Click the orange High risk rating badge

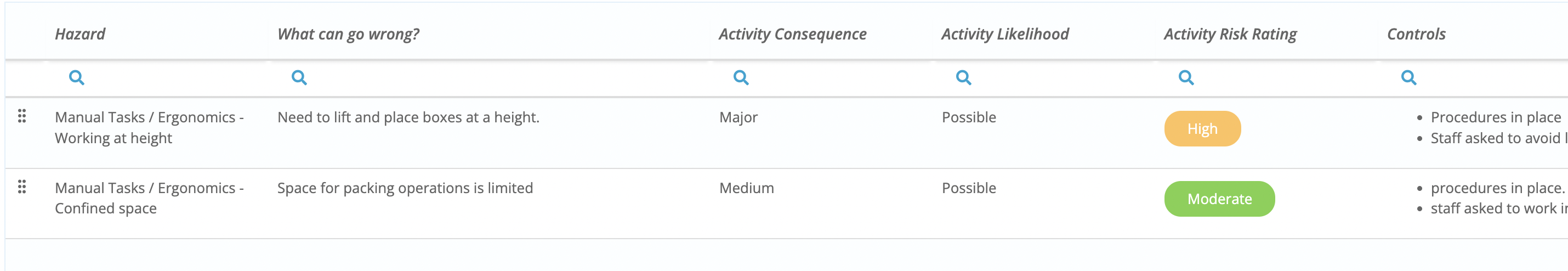[x=1202, y=128]
